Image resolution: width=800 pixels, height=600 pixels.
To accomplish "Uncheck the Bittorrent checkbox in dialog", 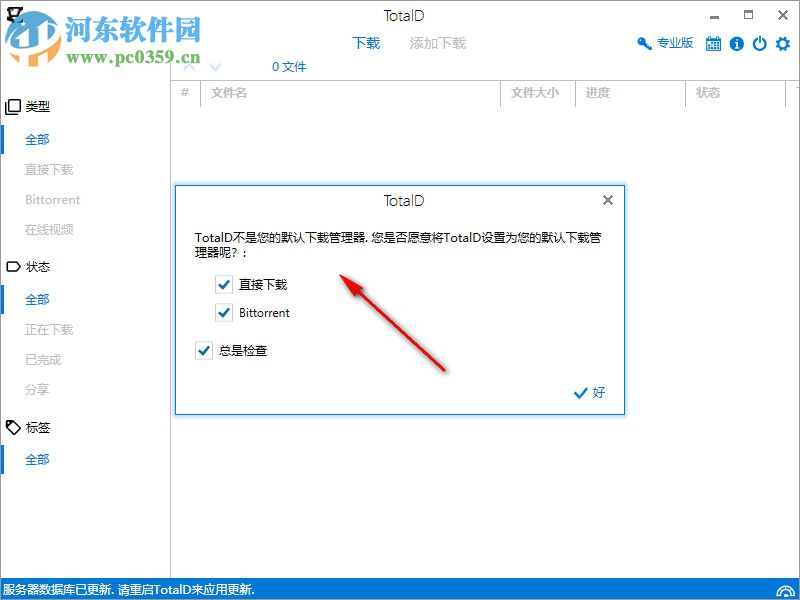I will (x=224, y=312).
